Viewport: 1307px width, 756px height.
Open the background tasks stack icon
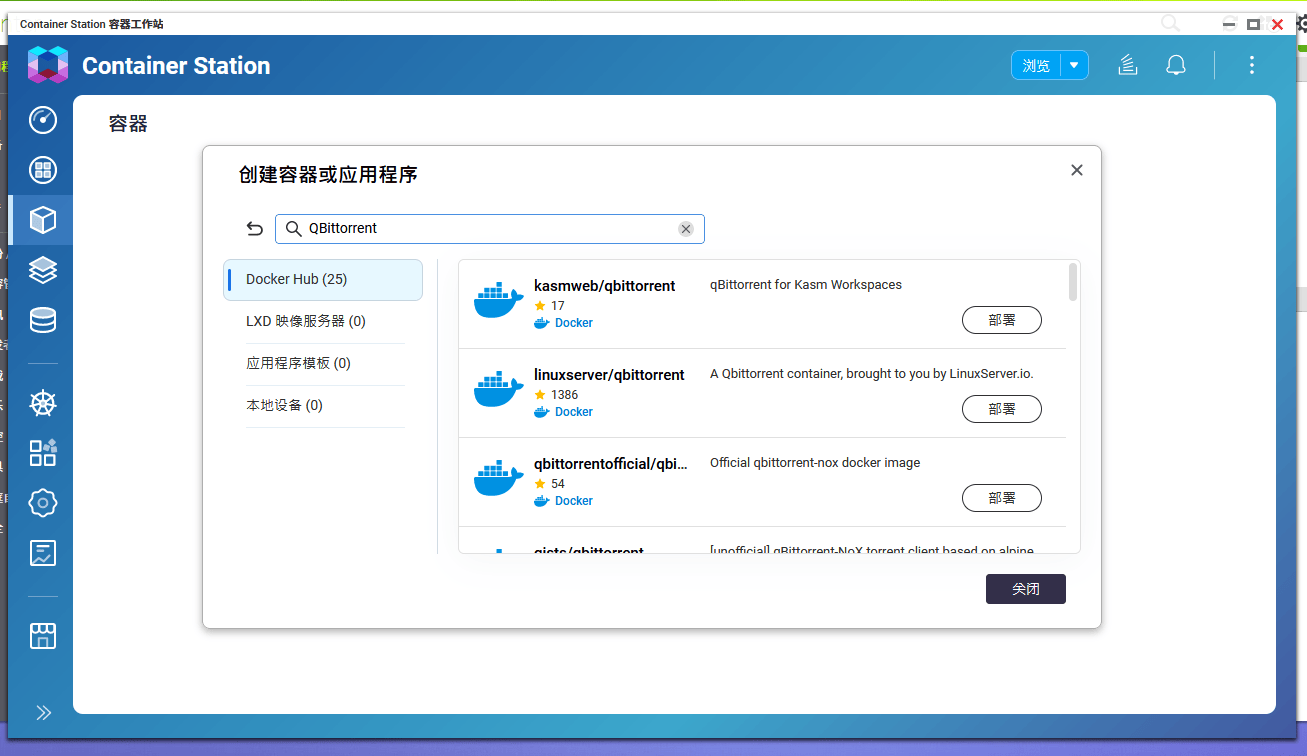click(x=1127, y=66)
